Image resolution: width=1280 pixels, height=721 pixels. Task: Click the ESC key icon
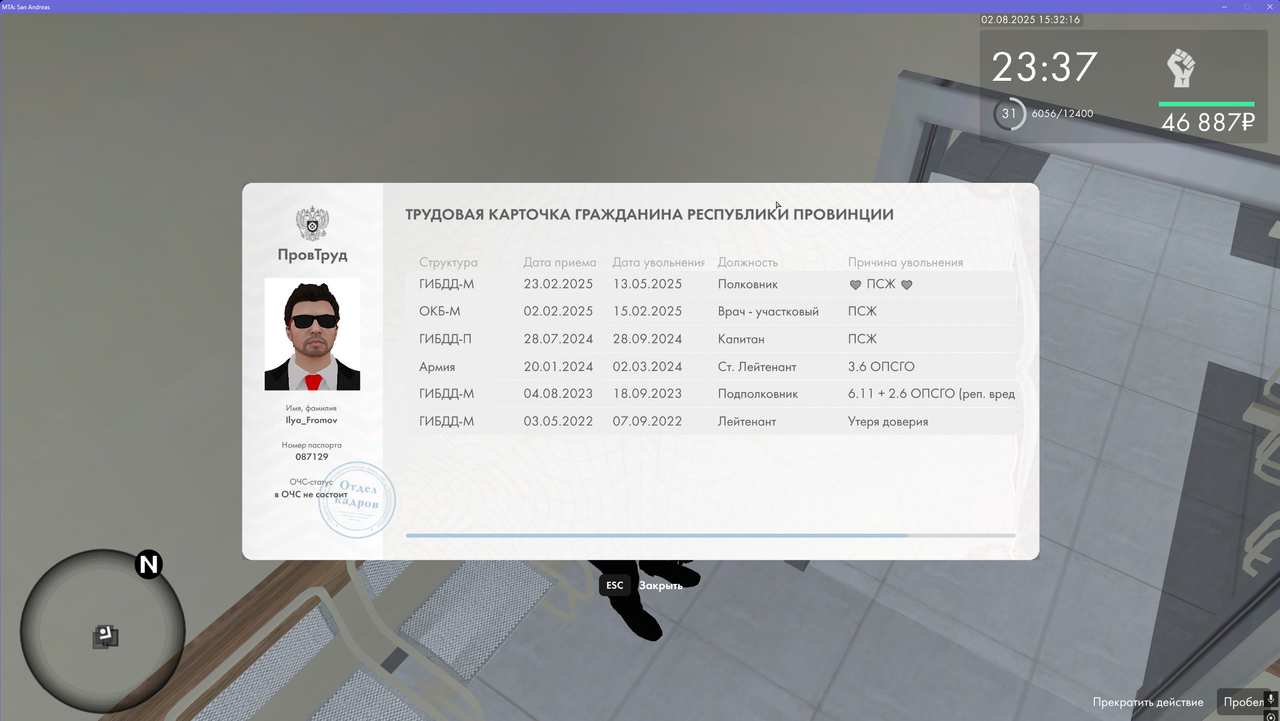614,585
